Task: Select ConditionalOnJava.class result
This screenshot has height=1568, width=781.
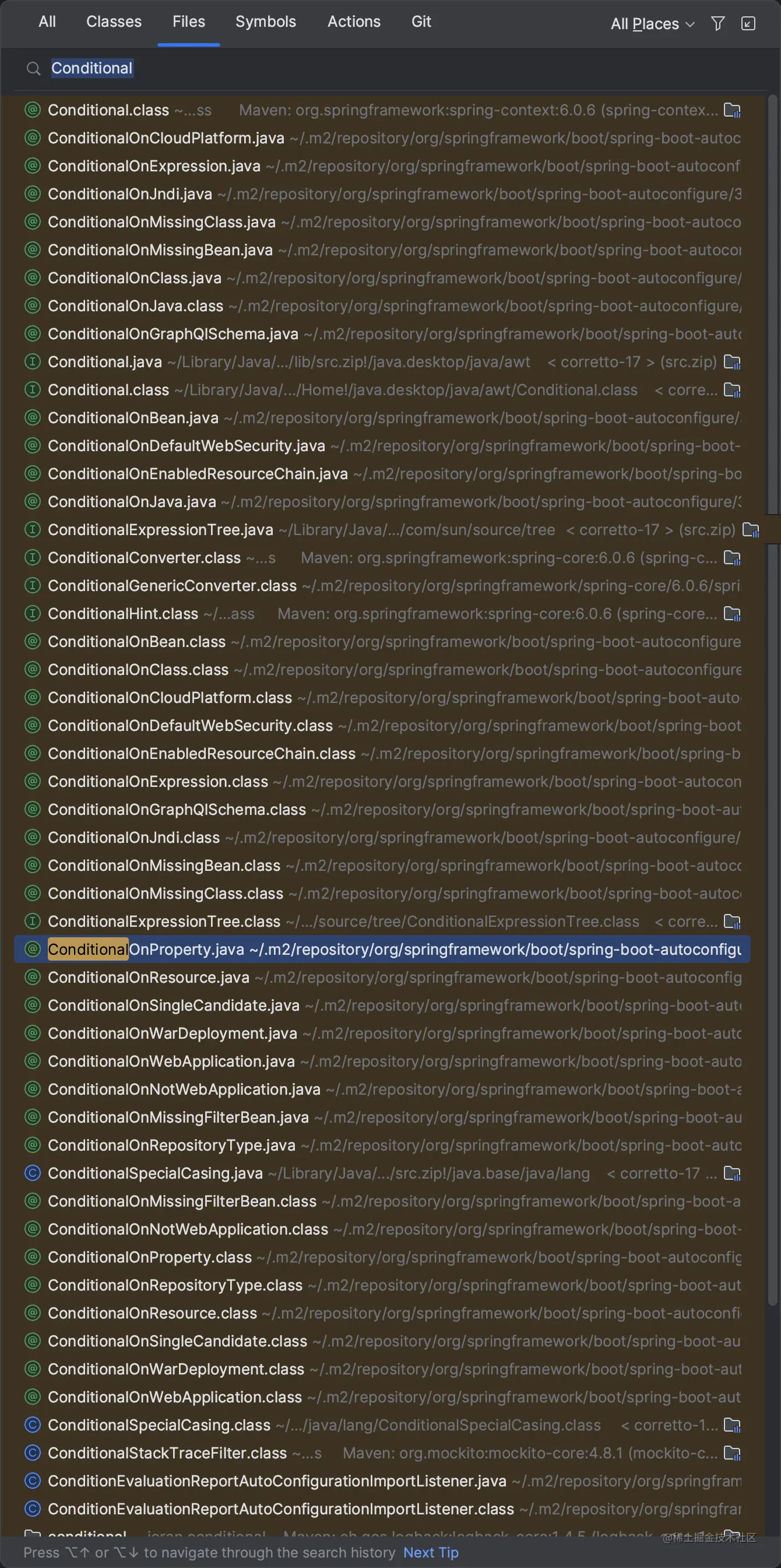Action: (x=382, y=306)
